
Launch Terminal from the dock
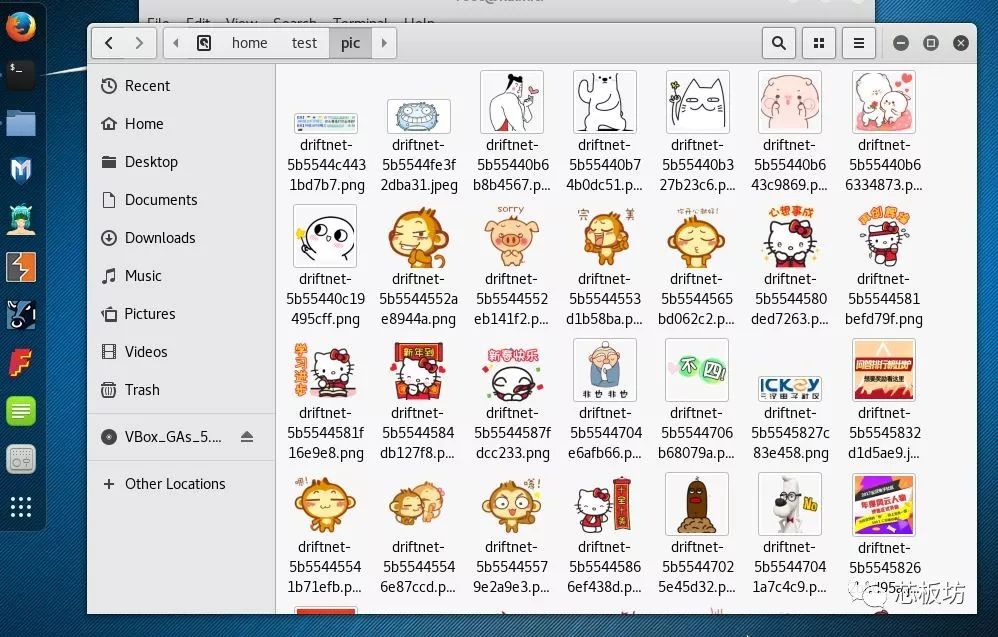(21, 75)
